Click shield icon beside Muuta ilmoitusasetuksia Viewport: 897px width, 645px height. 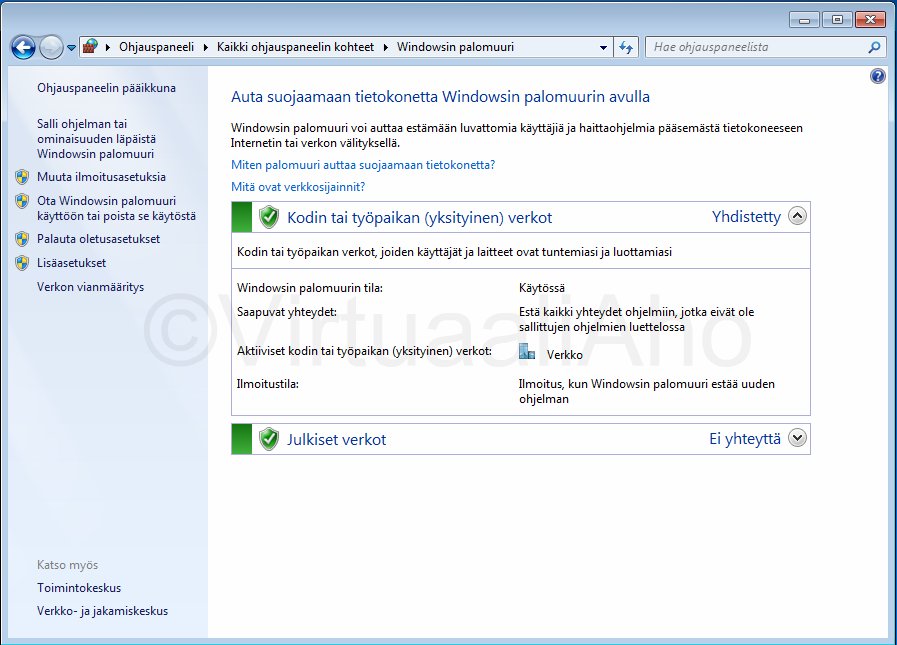22,177
